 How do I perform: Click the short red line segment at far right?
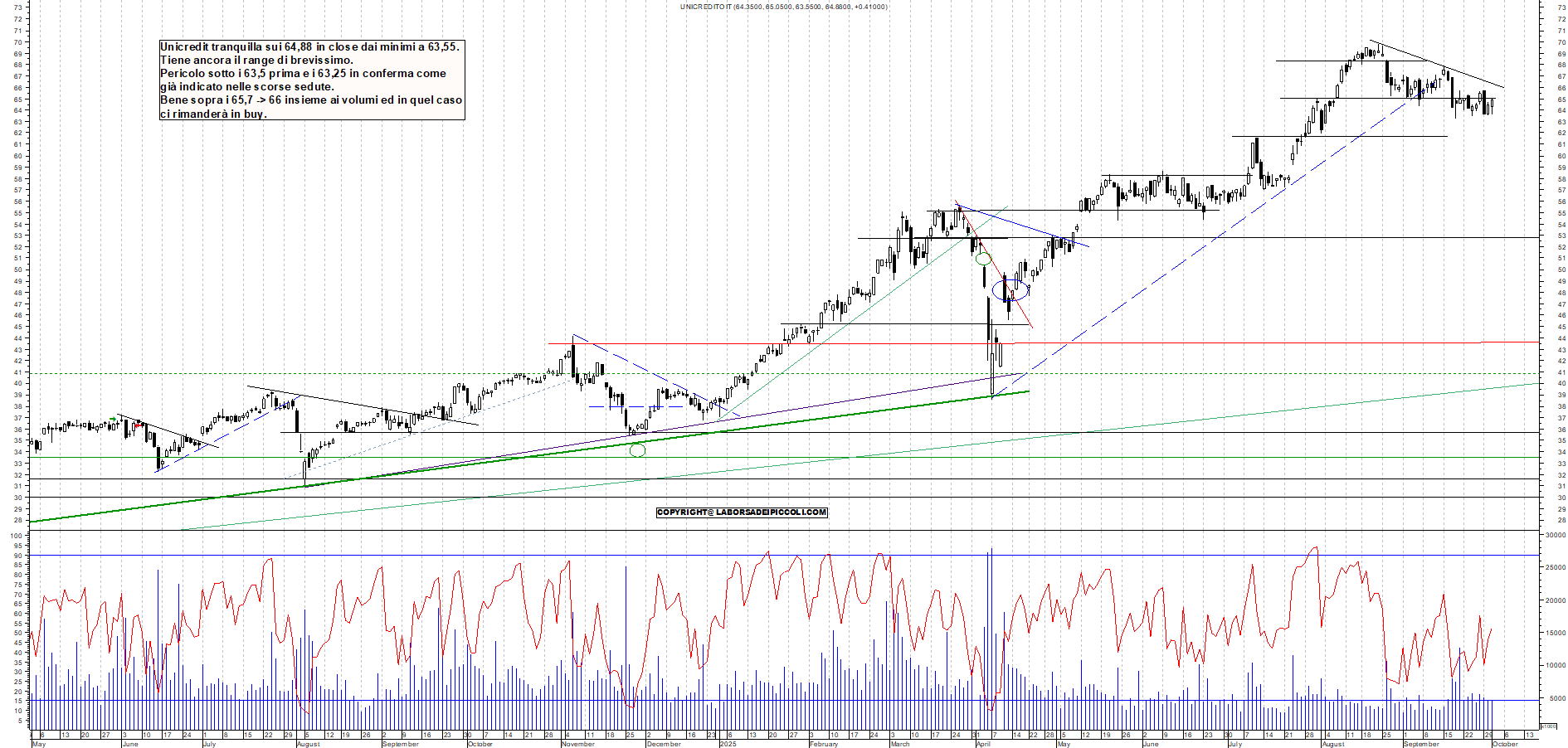coord(1510,342)
